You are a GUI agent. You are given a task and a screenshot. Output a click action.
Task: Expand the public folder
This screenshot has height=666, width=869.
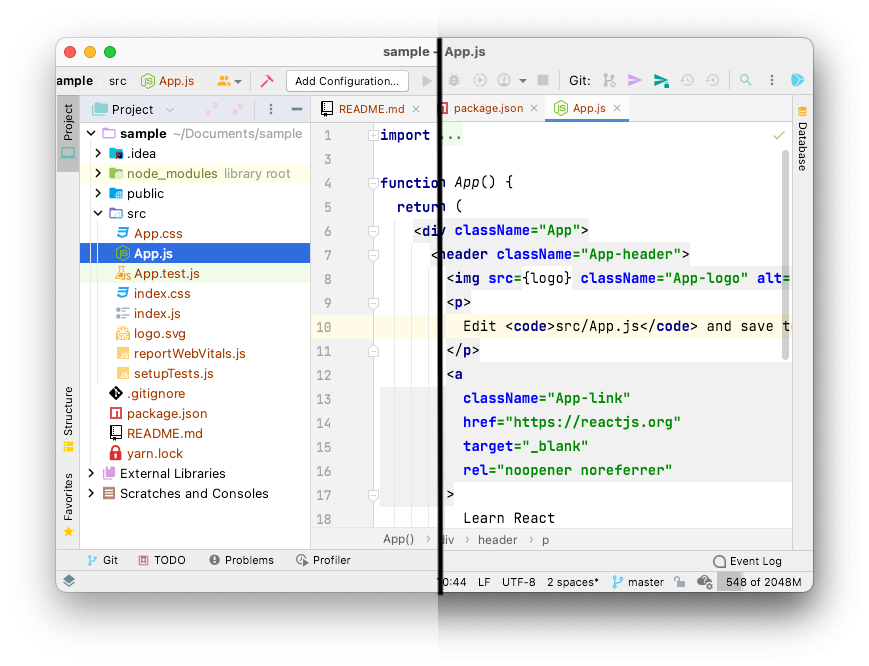click(98, 193)
